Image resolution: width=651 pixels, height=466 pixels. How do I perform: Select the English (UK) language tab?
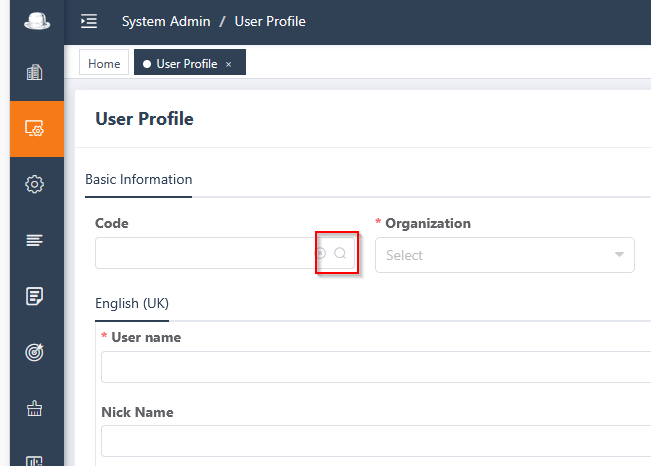click(132, 303)
